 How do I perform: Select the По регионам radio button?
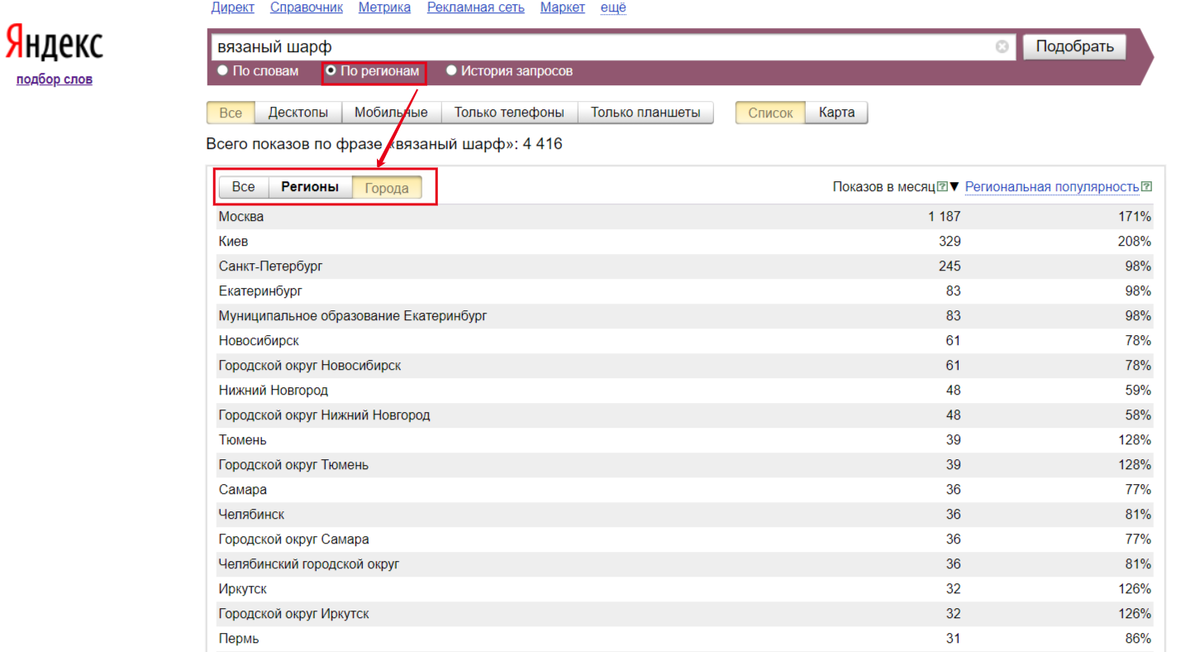point(331,71)
